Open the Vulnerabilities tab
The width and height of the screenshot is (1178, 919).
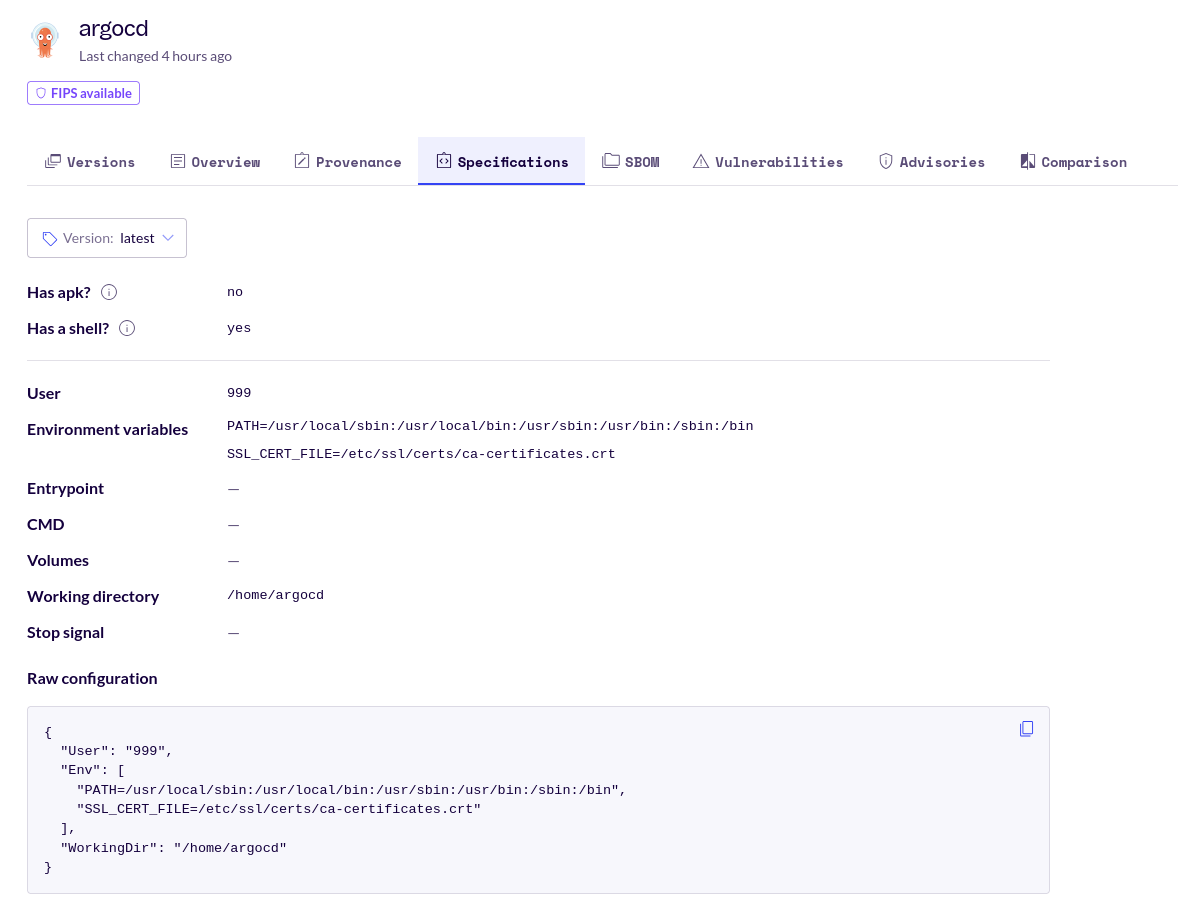tap(768, 161)
